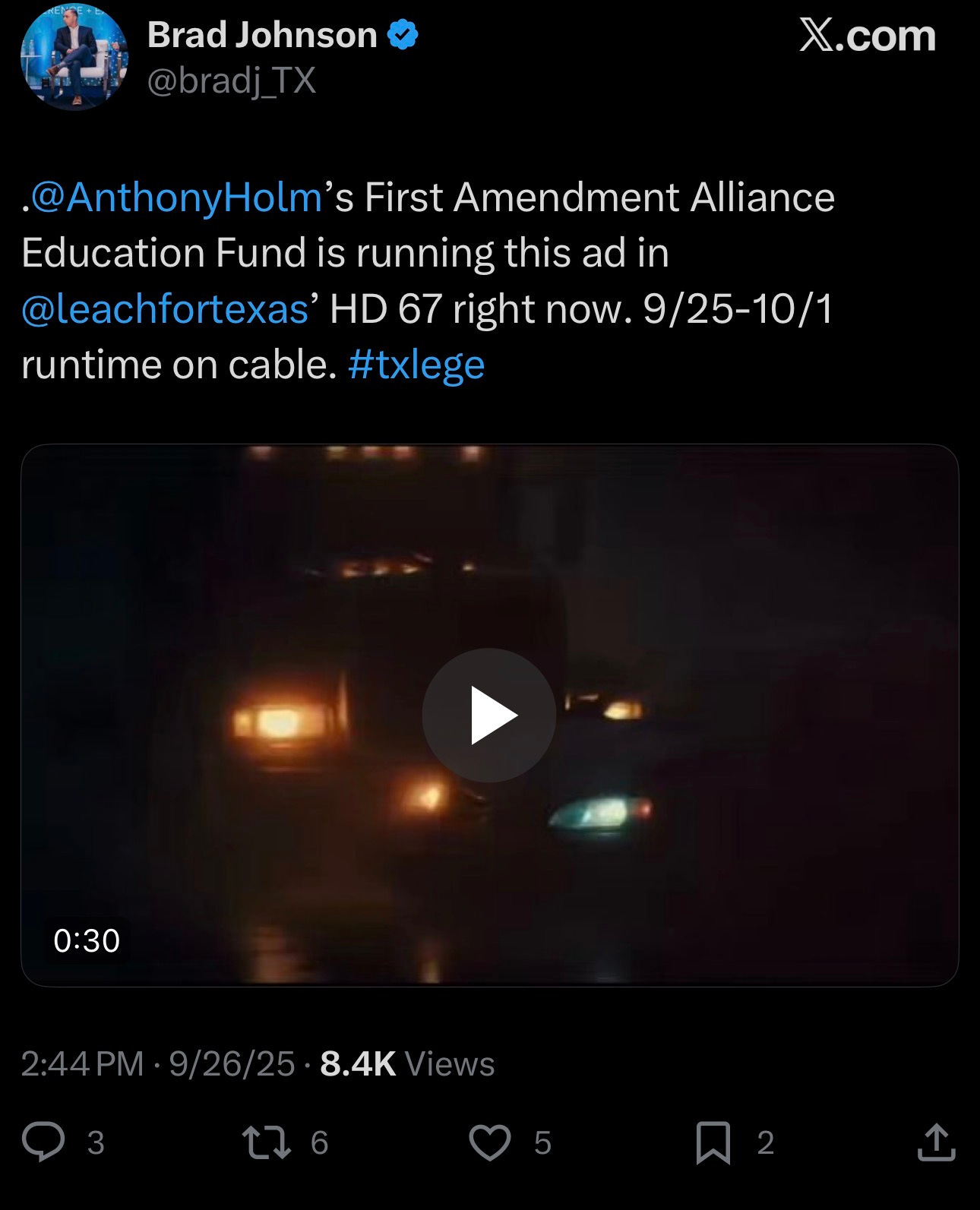This screenshot has width=980, height=1210.
Task: Click the X.com logo
Action: (868, 35)
